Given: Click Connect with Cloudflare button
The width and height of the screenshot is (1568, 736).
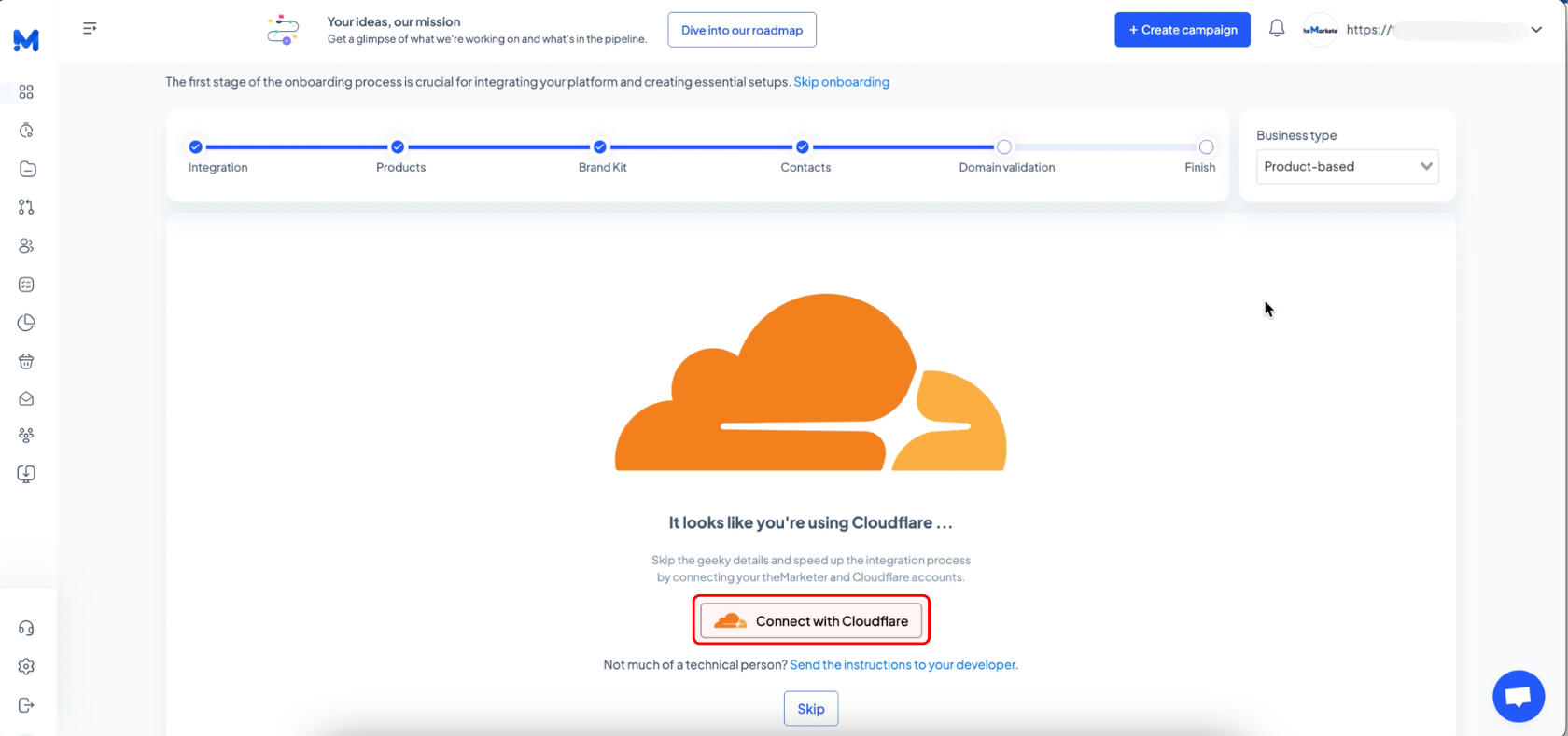Looking at the screenshot, I should [811, 620].
